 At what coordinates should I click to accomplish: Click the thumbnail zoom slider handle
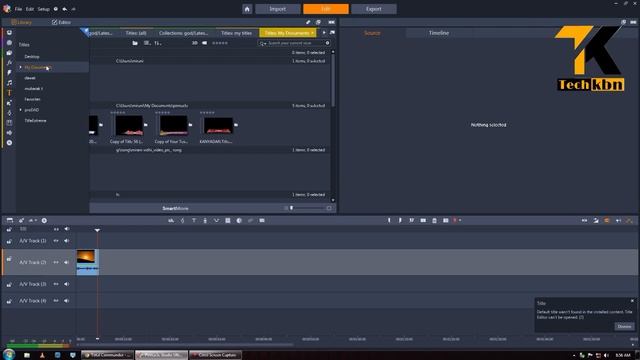point(291,208)
